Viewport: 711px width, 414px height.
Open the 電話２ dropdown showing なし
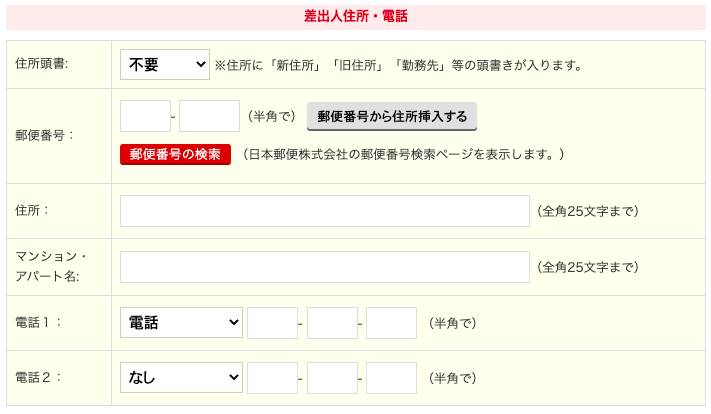(x=181, y=378)
